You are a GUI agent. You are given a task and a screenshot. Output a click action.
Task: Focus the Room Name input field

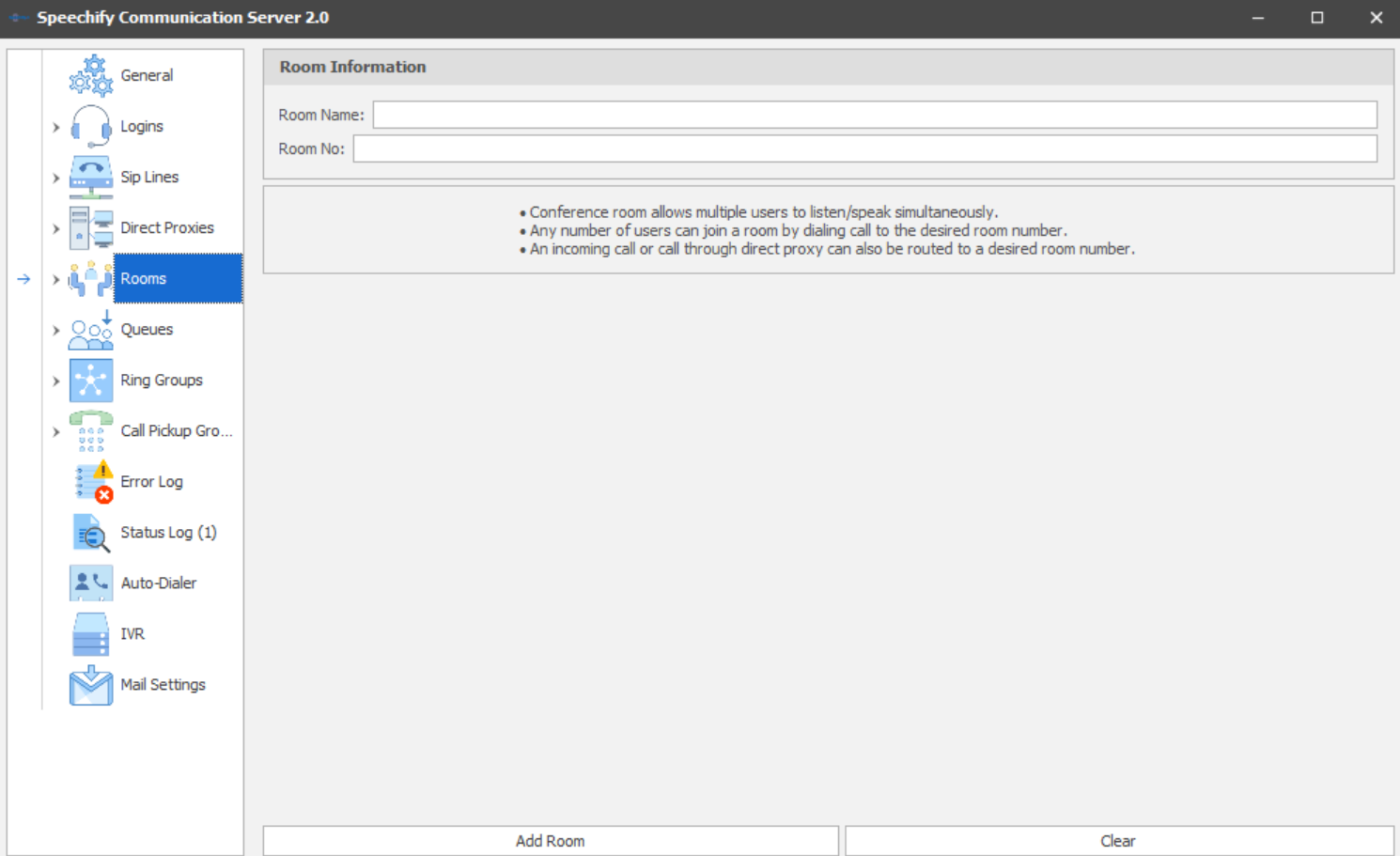point(875,115)
